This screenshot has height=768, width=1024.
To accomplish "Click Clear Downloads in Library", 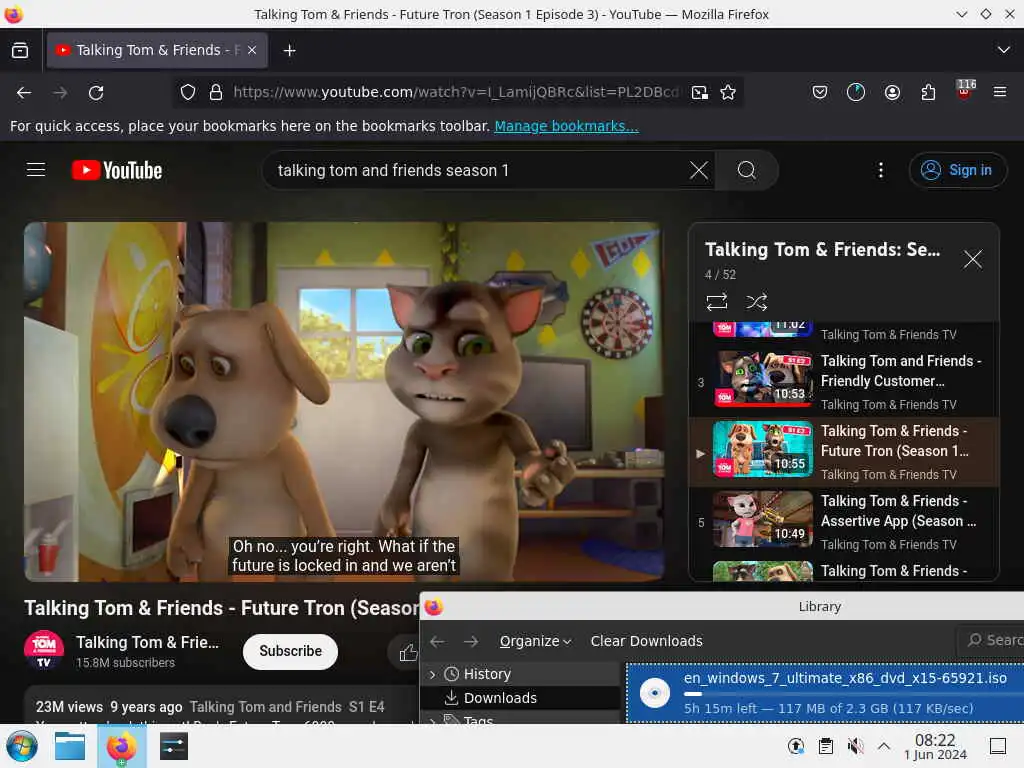I will [x=647, y=641].
